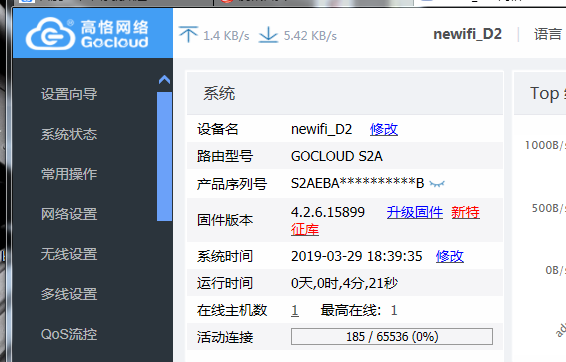Viewport: 566px width, 362px height.
Task: Click the 1.4 KB/s upload rate
Action: (226, 36)
